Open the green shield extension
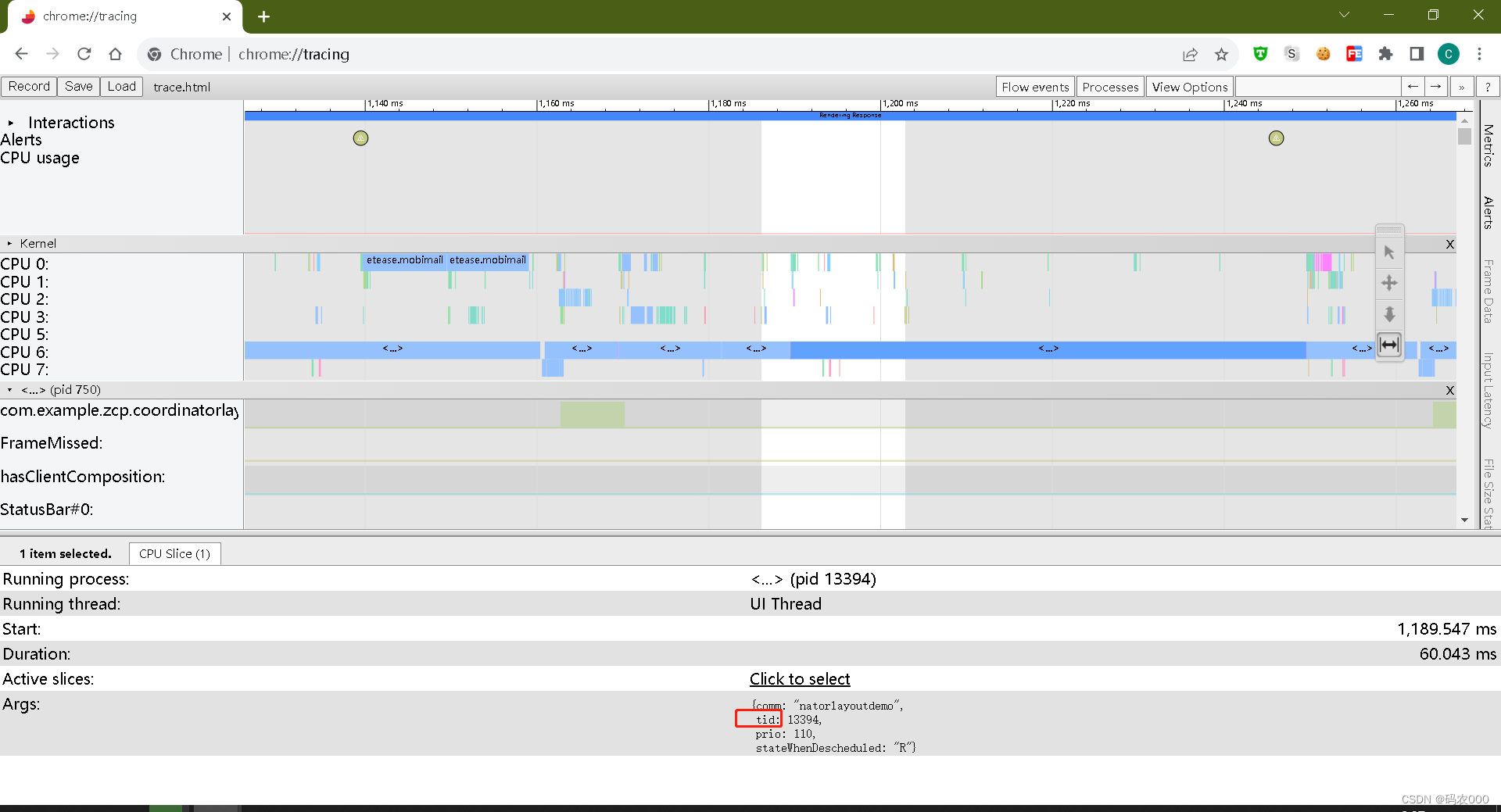This screenshot has width=1501, height=812. (x=1260, y=54)
